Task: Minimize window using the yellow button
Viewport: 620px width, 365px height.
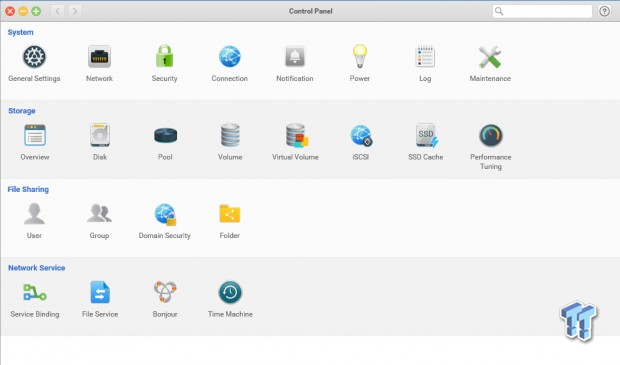Action: point(23,11)
